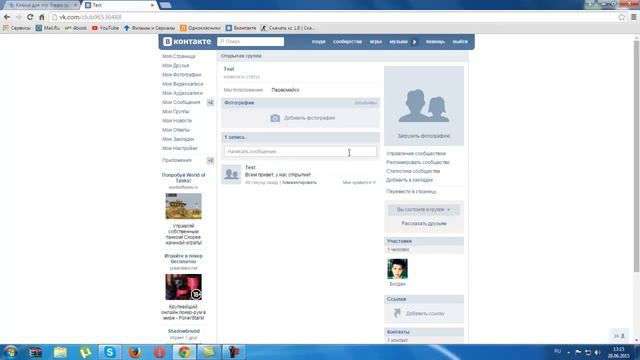Open the new tab button

point(165,5)
